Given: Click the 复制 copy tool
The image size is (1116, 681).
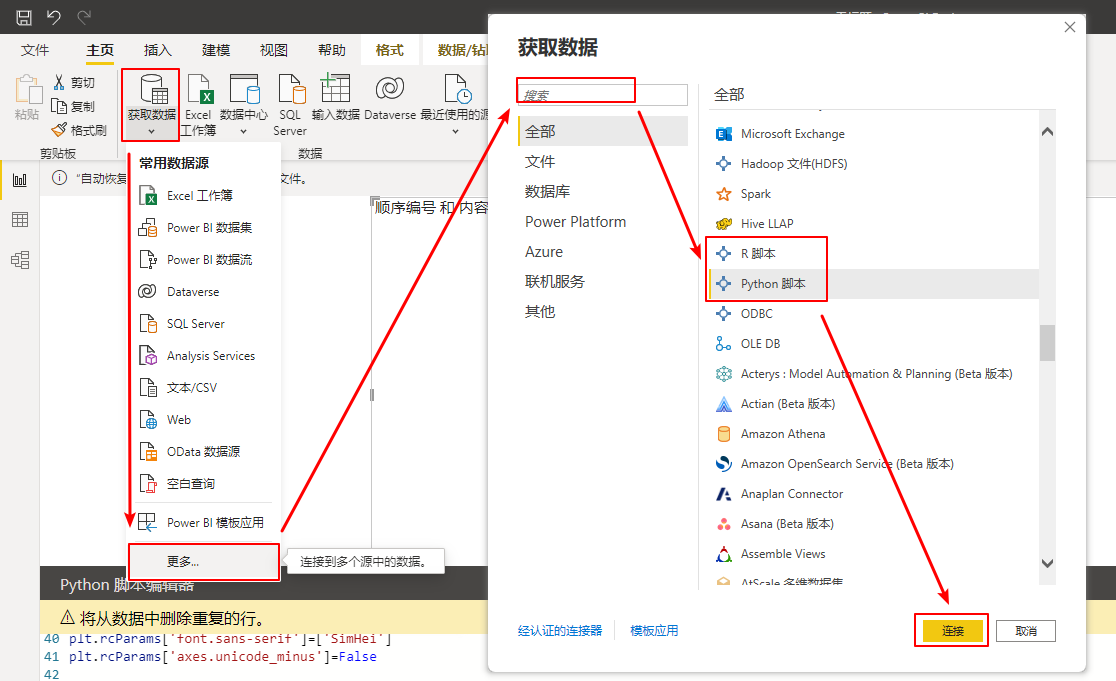Looking at the screenshot, I should [x=73, y=107].
